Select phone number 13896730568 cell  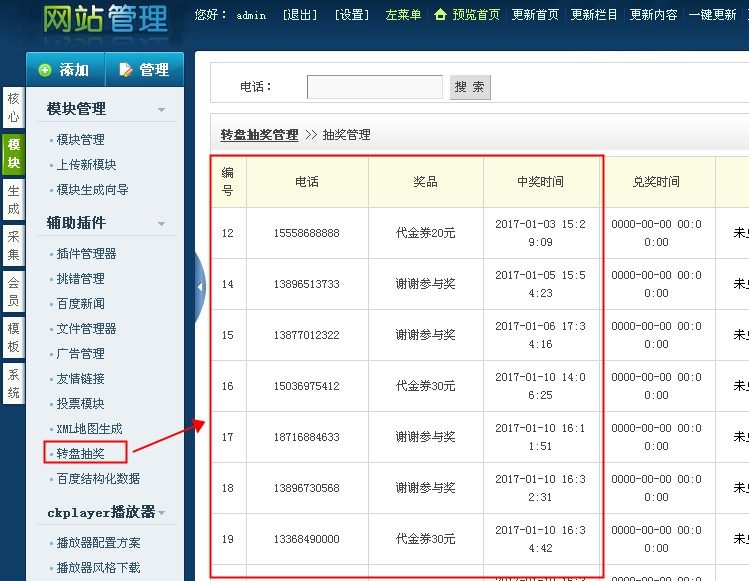coord(307,488)
